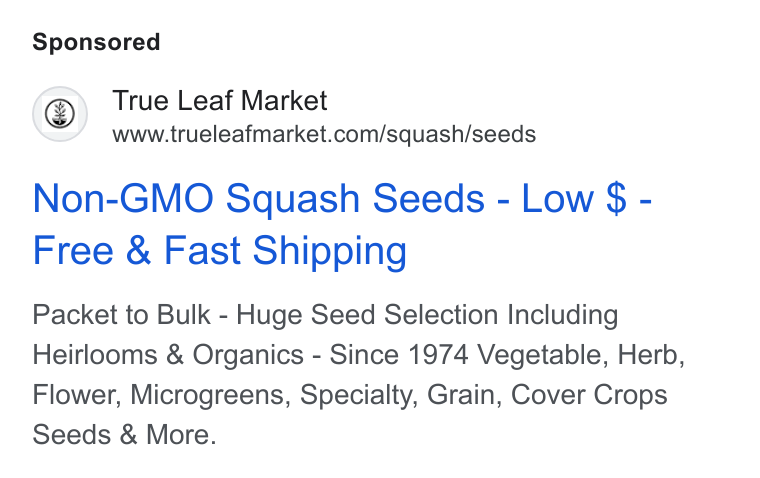Click the "Low $" part of headline
The image size is (760, 478).
[574, 198]
